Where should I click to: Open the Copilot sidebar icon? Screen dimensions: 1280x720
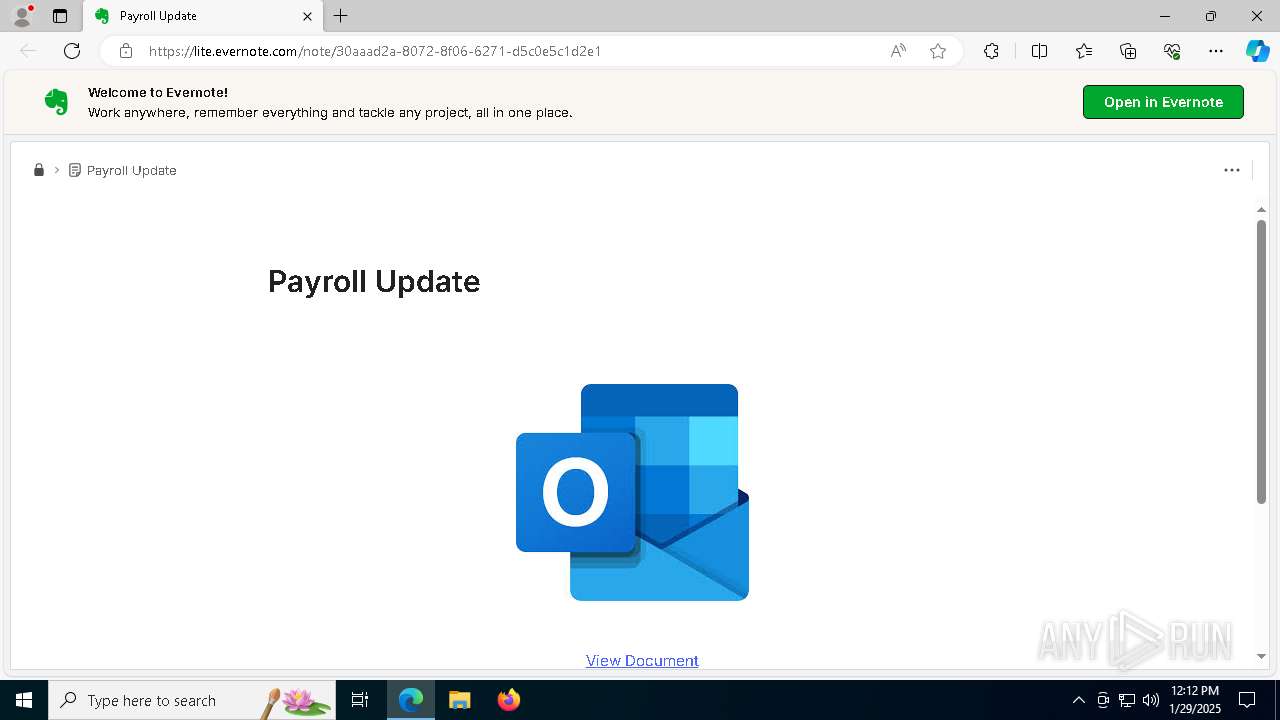pos(1257,51)
